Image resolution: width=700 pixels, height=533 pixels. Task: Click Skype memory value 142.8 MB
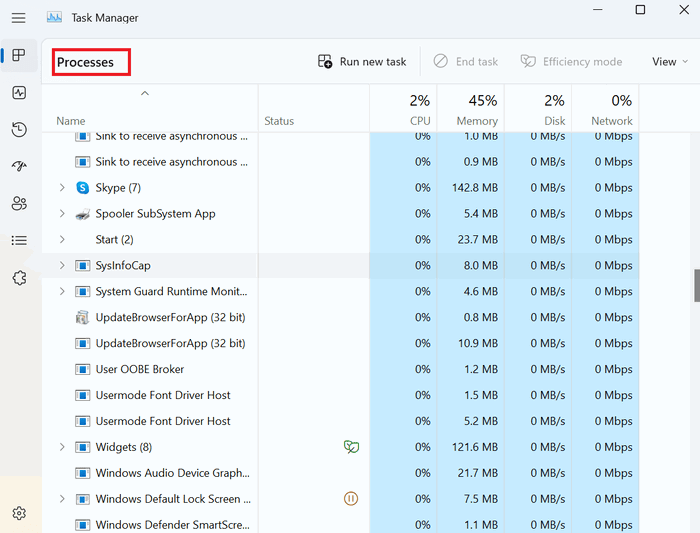click(475, 187)
